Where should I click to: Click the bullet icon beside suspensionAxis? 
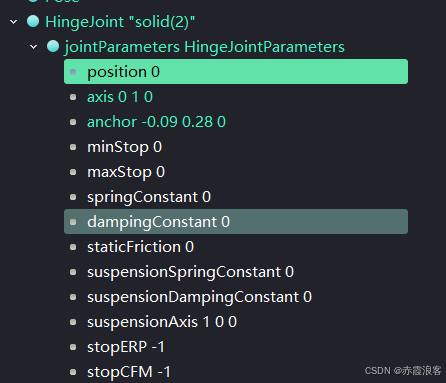pyautogui.click(x=73, y=322)
